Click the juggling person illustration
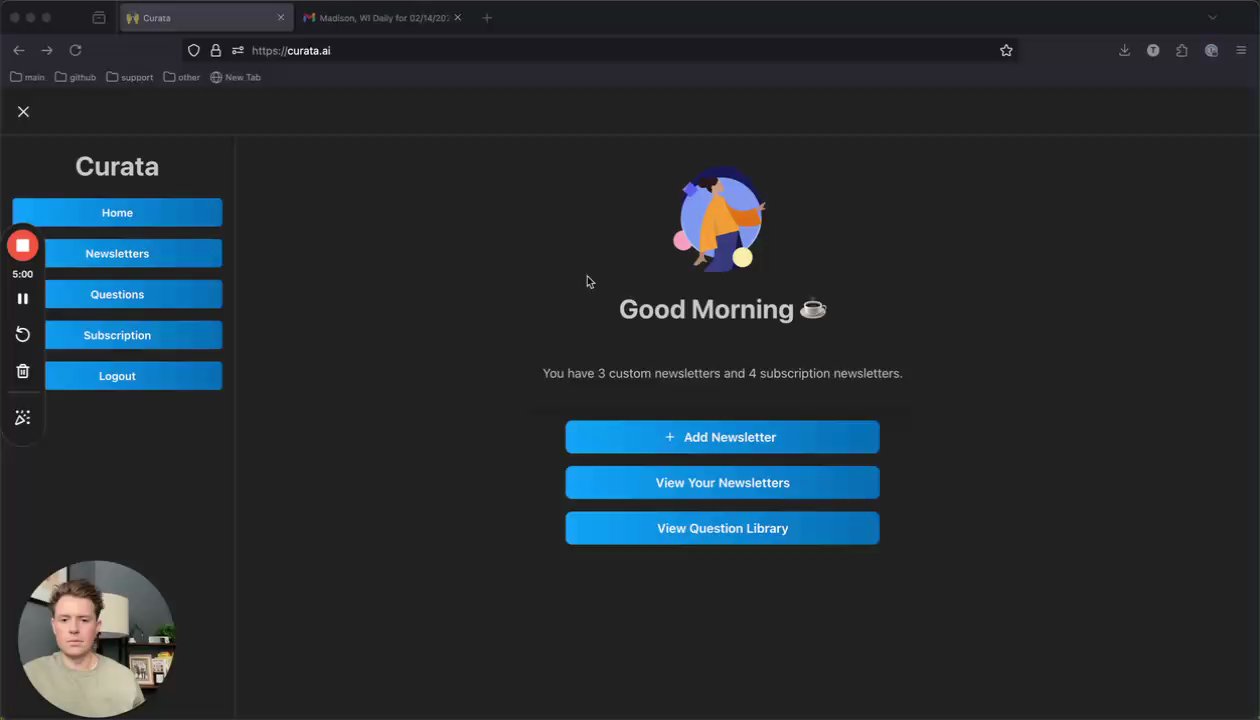1260x720 pixels. click(720, 219)
